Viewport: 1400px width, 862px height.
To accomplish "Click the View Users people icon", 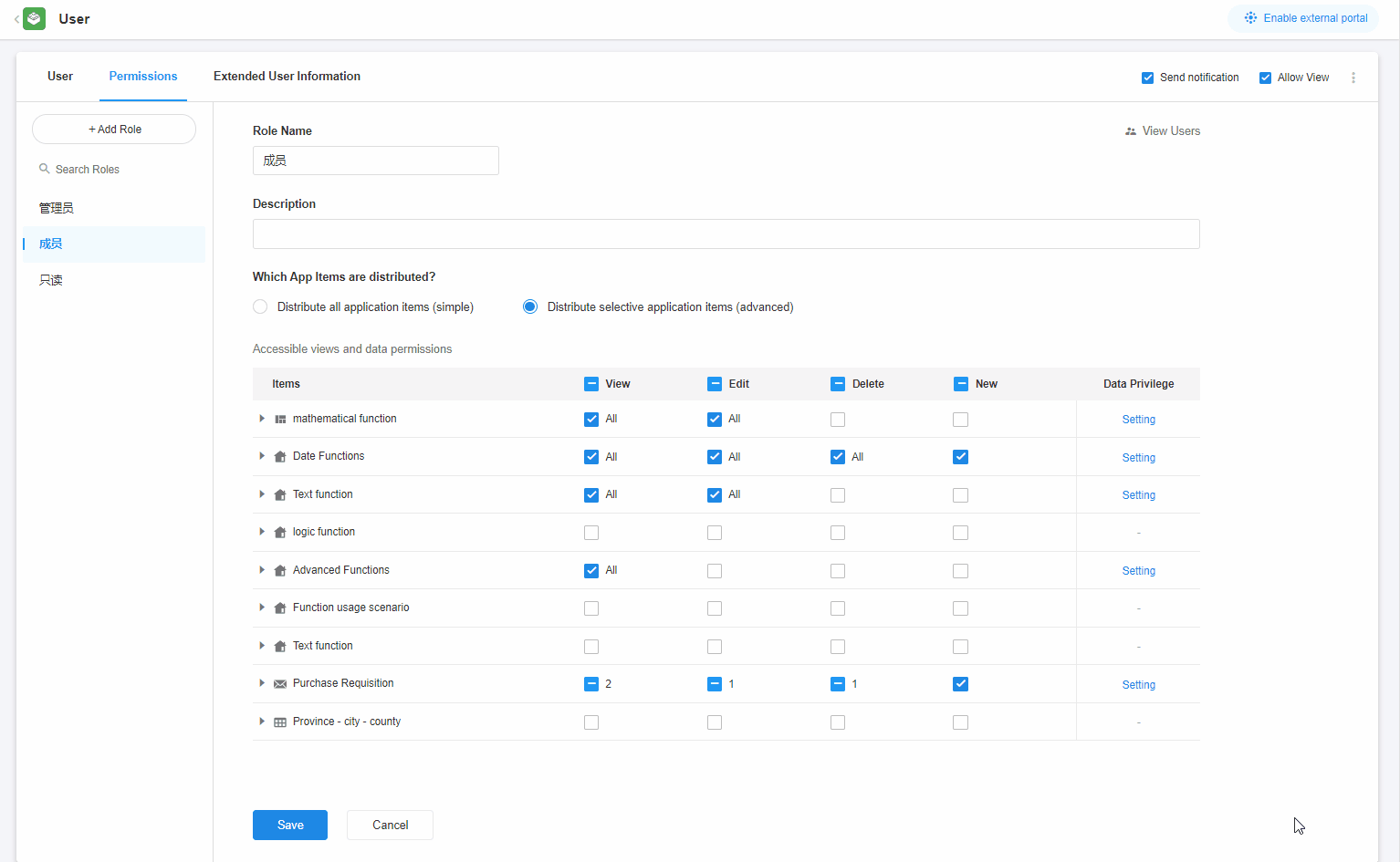I will coord(1131,131).
